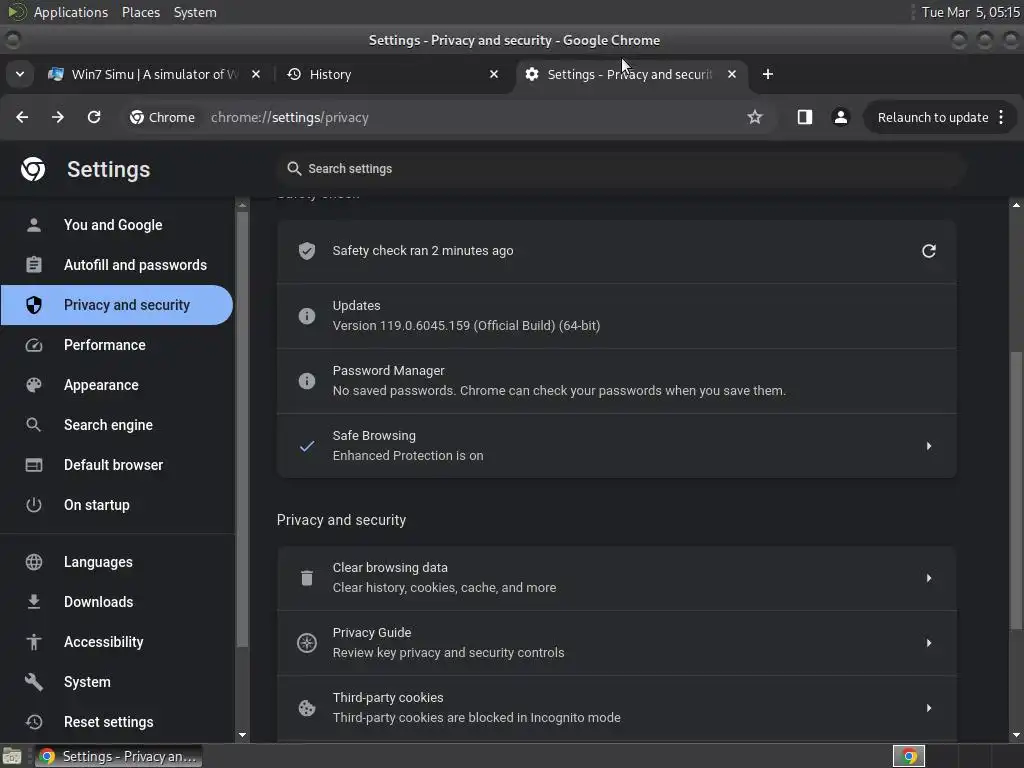
Task: Click the Reset settings clock icon
Action: point(34,722)
